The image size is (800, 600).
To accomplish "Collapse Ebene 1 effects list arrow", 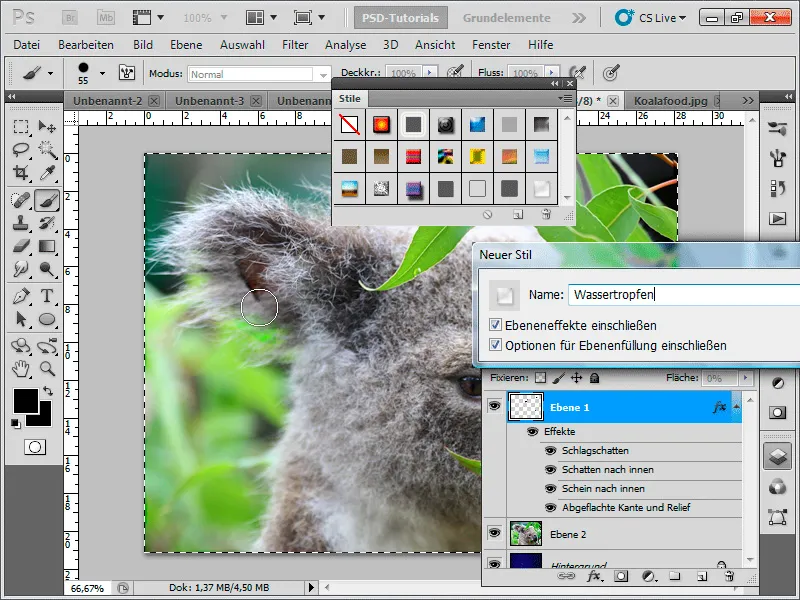I will tap(736, 407).
